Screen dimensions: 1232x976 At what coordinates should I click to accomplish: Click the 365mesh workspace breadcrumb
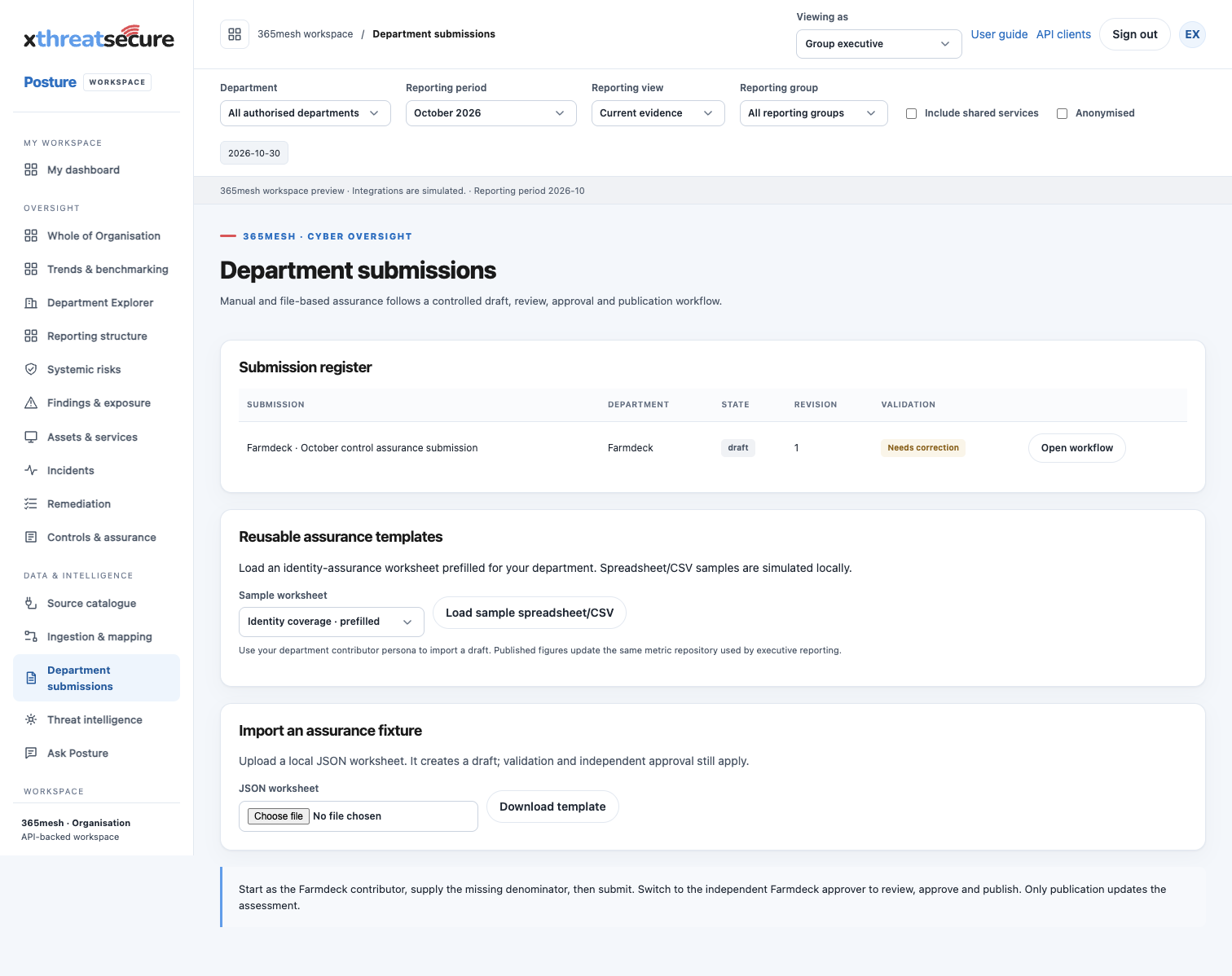click(306, 34)
